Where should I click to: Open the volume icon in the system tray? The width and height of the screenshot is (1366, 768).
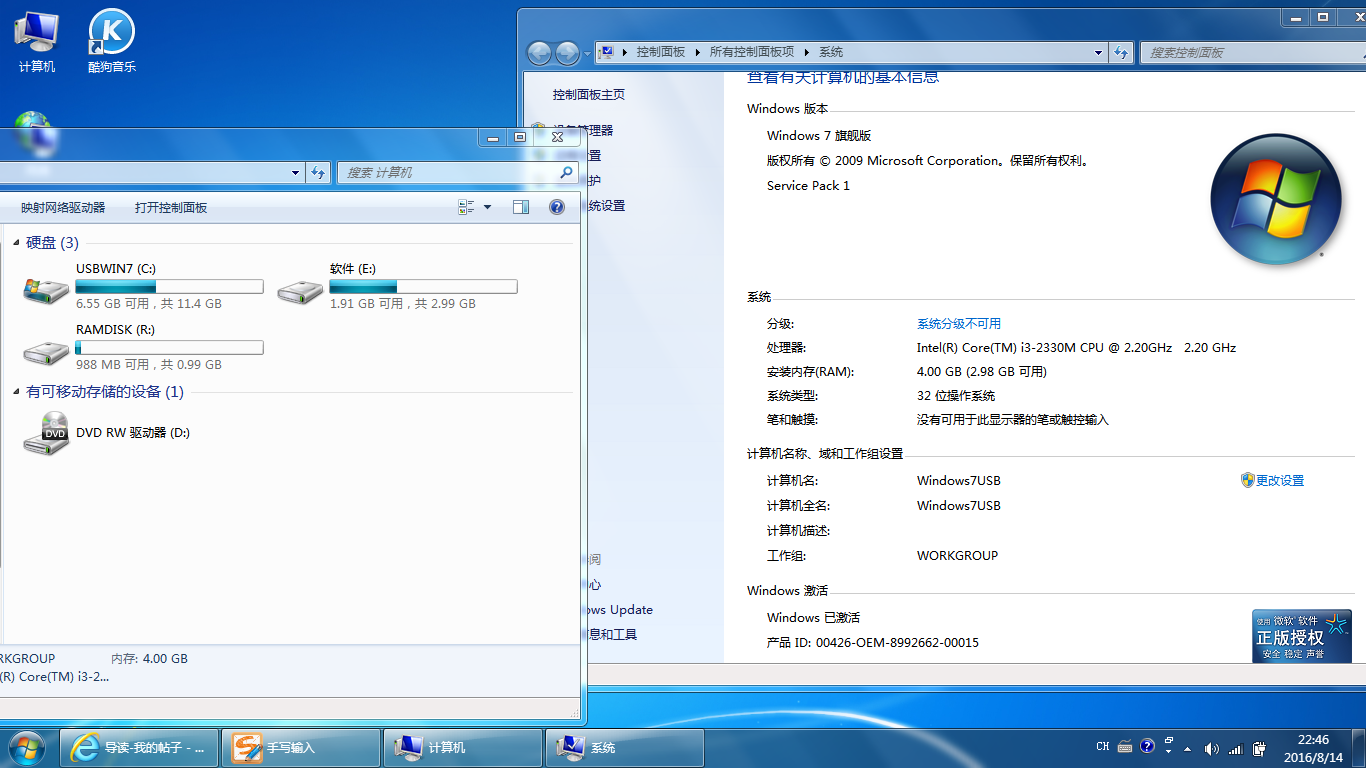1212,748
